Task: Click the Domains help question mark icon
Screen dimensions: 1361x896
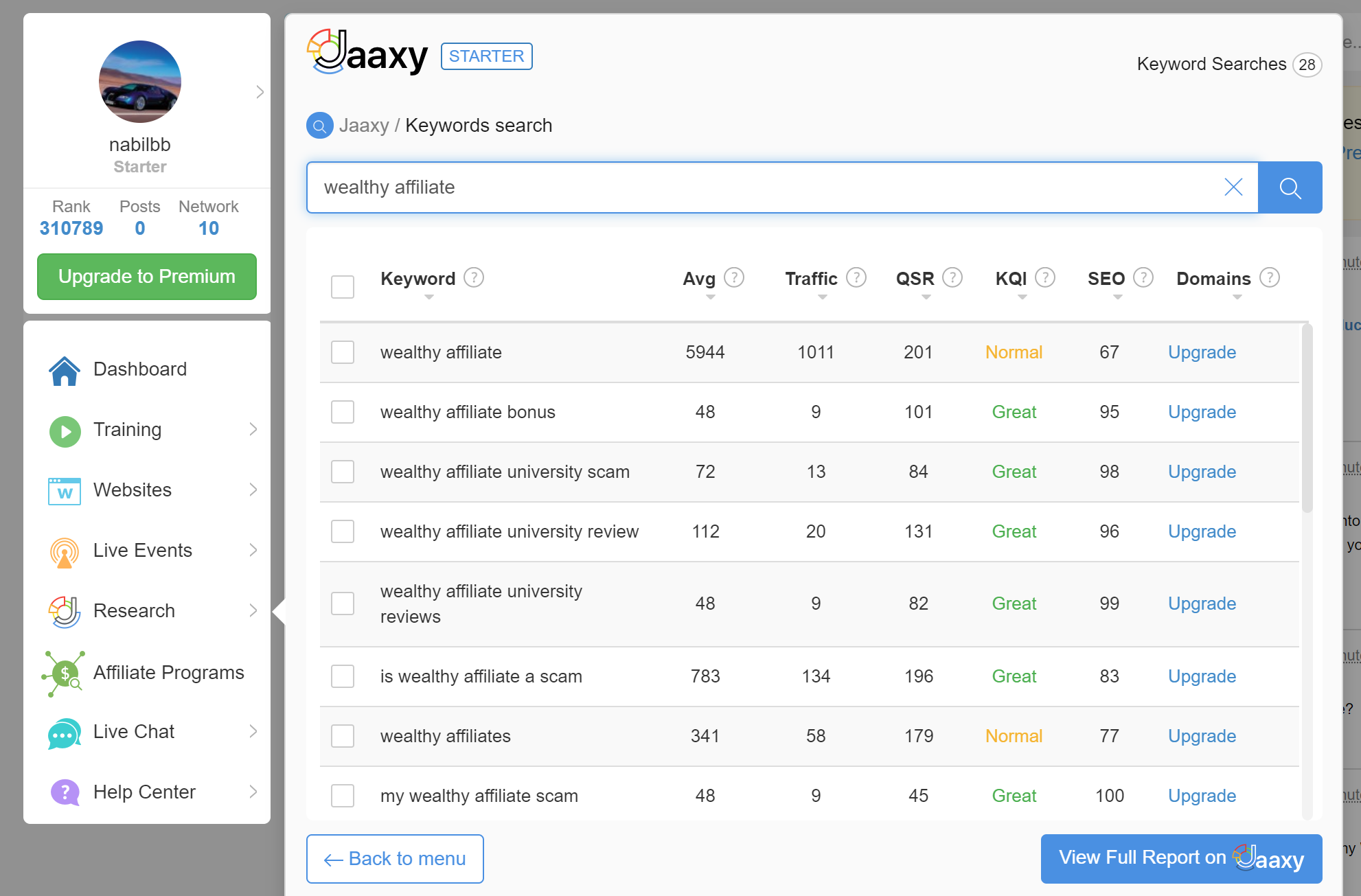Action: 1270,277
